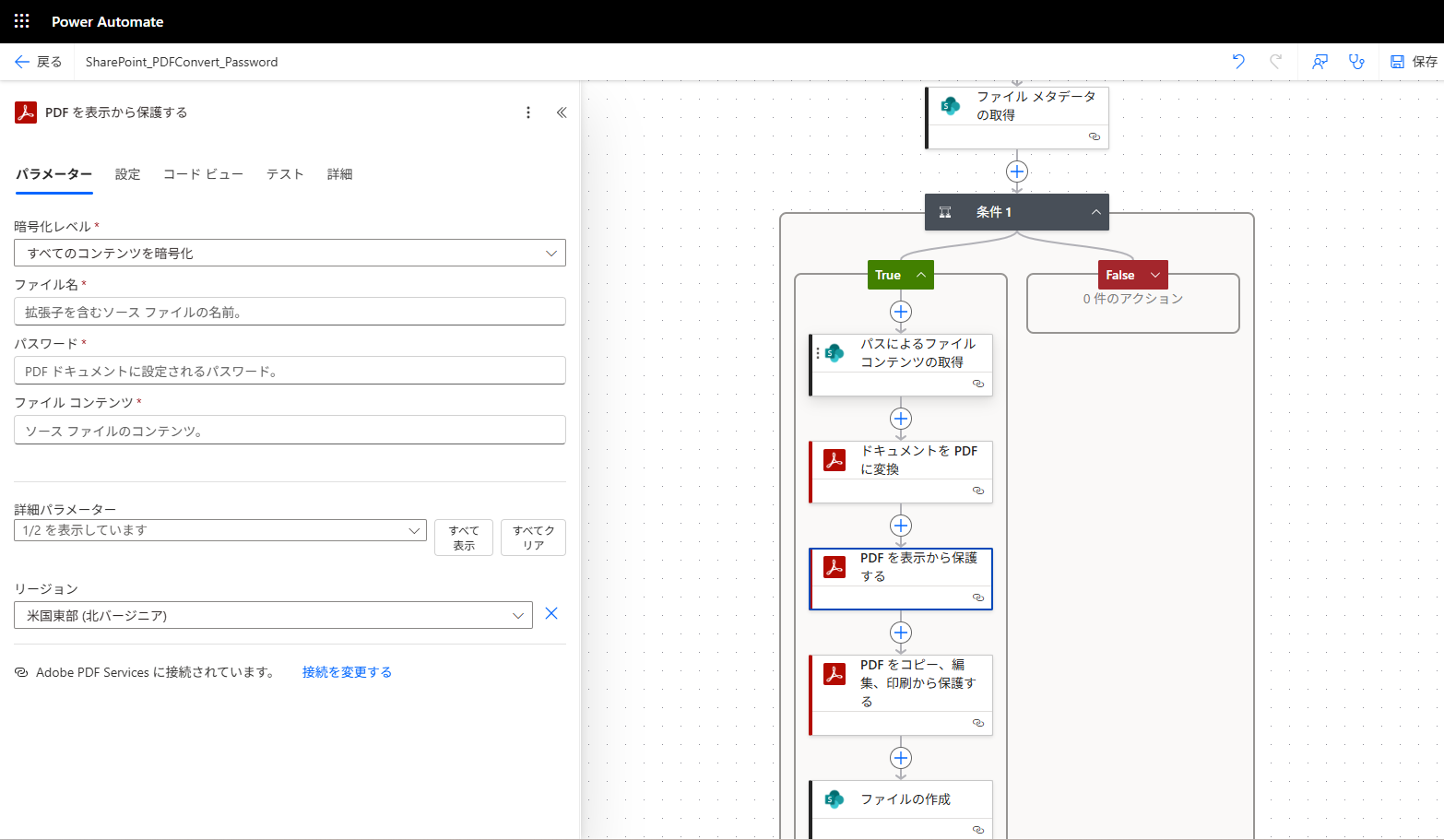Collapse the 条件 1 condition block

click(1096, 212)
